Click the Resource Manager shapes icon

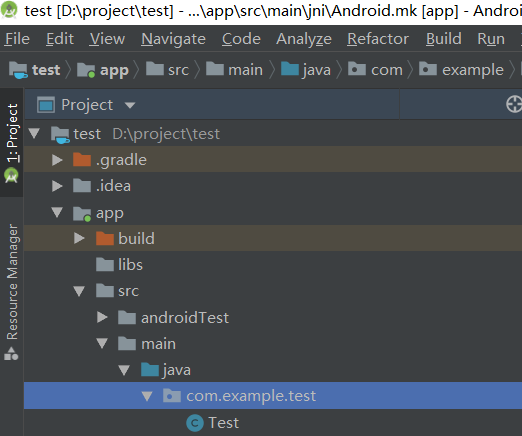click(x=11, y=354)
